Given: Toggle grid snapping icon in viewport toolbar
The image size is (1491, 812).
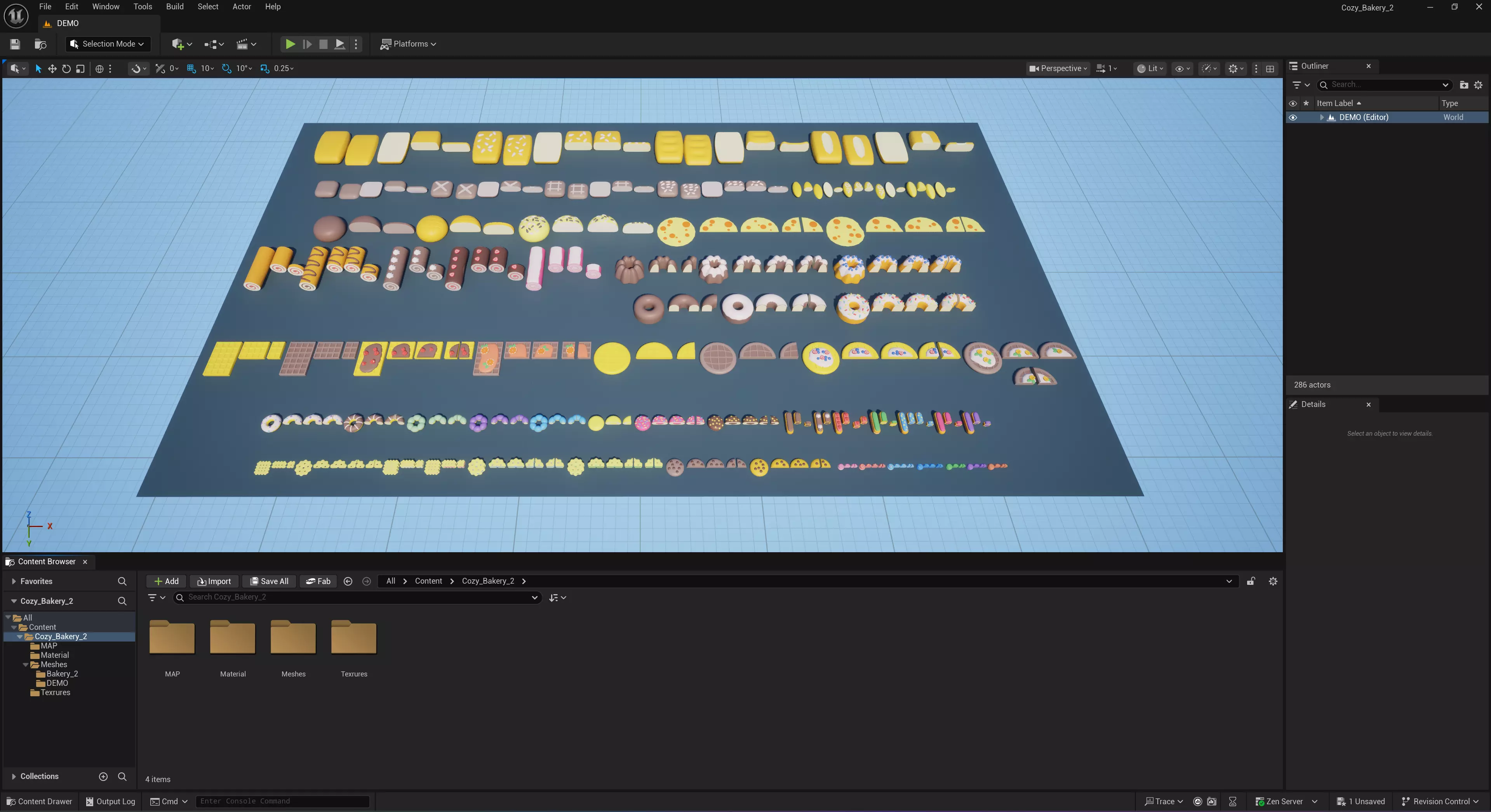Looking at the screenshot, I should click(191, 68).
